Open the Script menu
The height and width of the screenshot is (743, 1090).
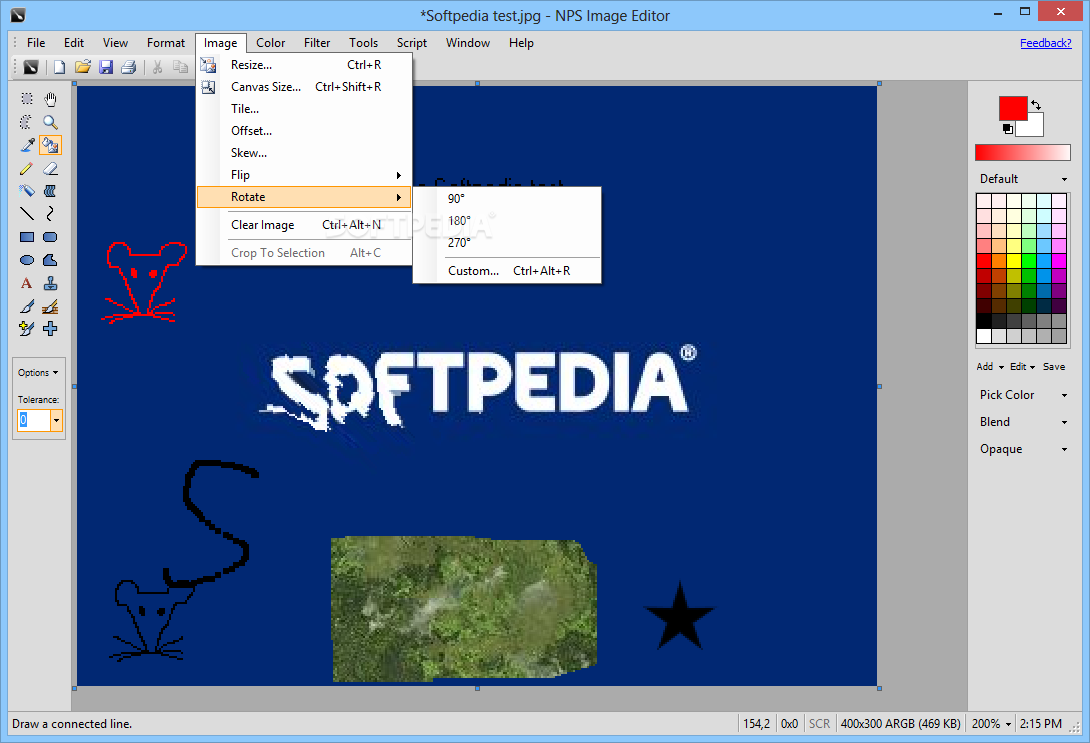click(x=412, y=43)
